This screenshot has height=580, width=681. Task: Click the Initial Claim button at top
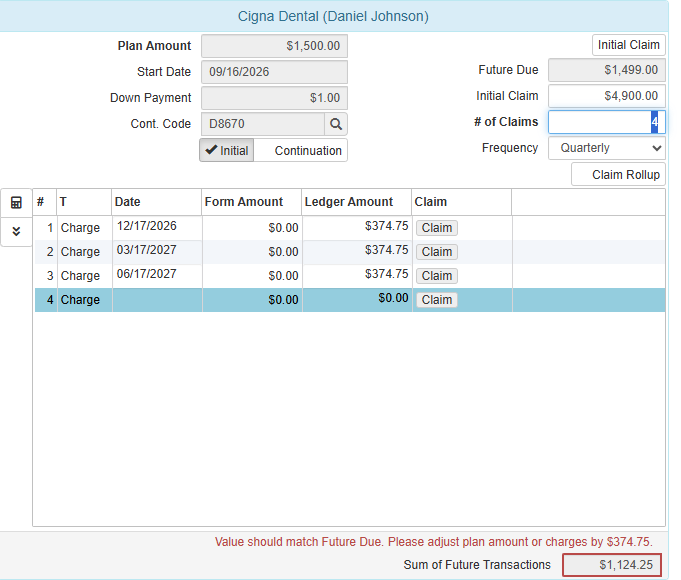(x=628, y=45)
